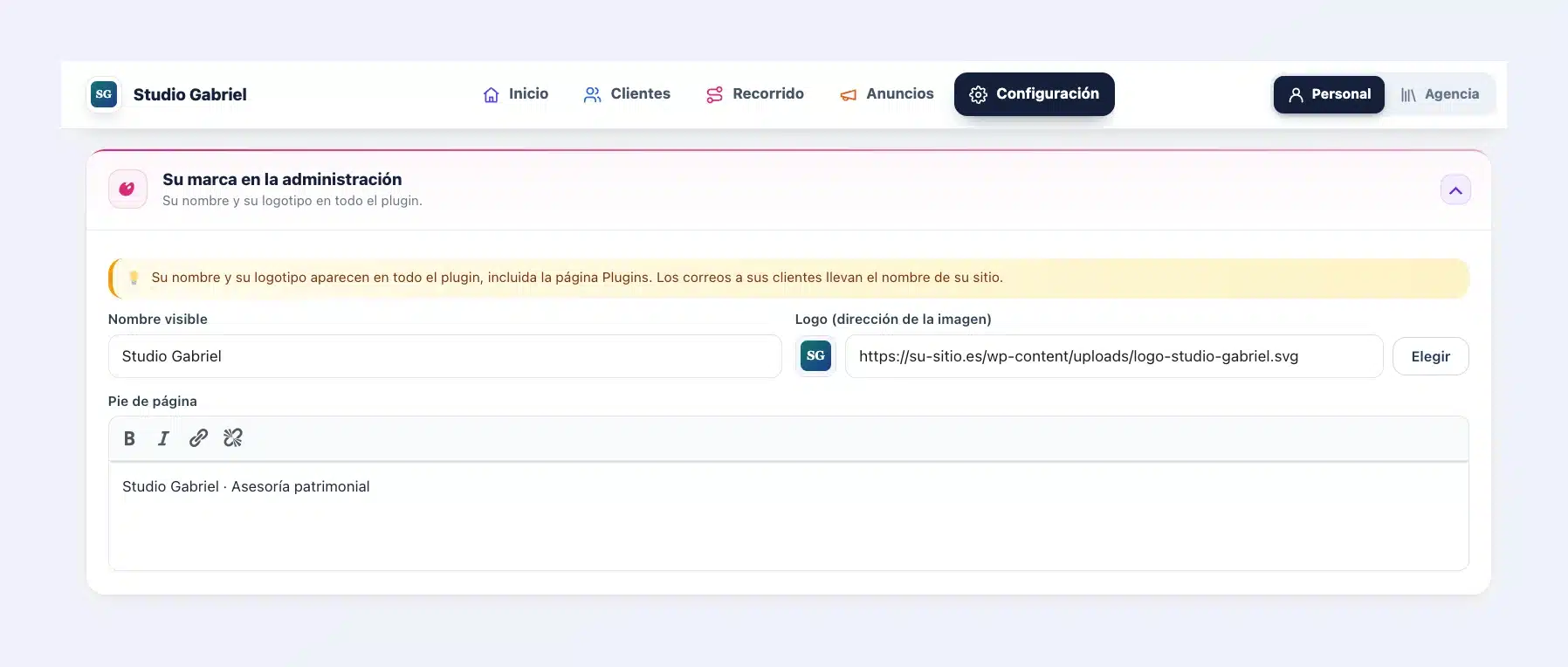Click the SG logo preview thumbnail
The image size is (1568, 667).
tap(815, 356)
